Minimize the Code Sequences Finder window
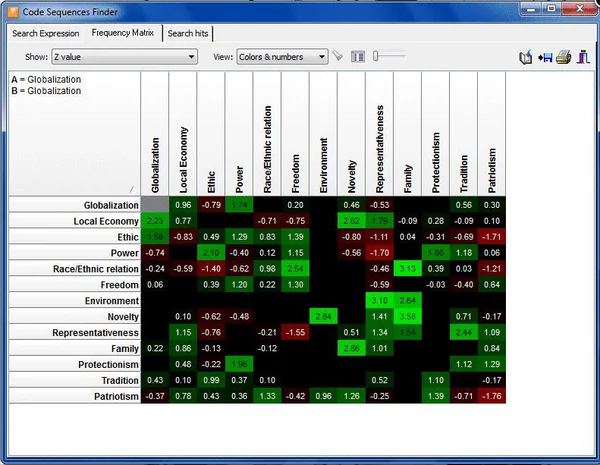Image resolution: width=600 pixels, height=465 pixels. click(x=531, y=8)
